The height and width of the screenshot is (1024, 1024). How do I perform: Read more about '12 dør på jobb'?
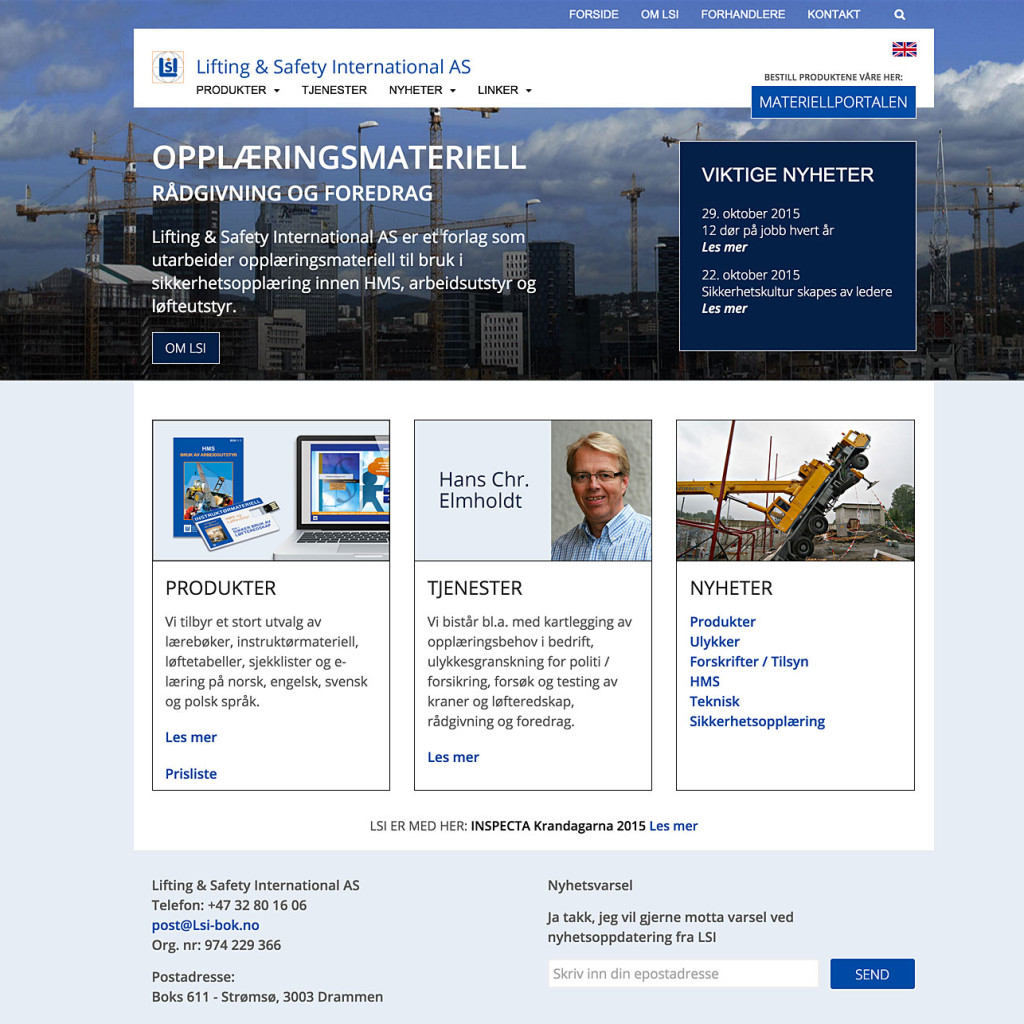click(725, 248)
